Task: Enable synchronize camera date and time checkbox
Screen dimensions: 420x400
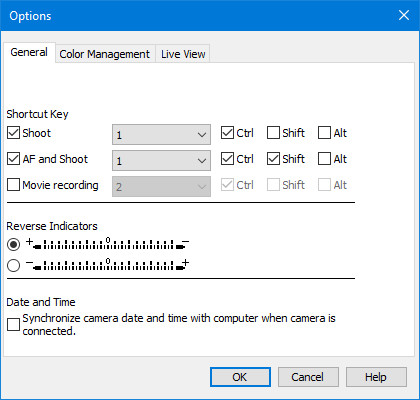Action: pos(13,324)
